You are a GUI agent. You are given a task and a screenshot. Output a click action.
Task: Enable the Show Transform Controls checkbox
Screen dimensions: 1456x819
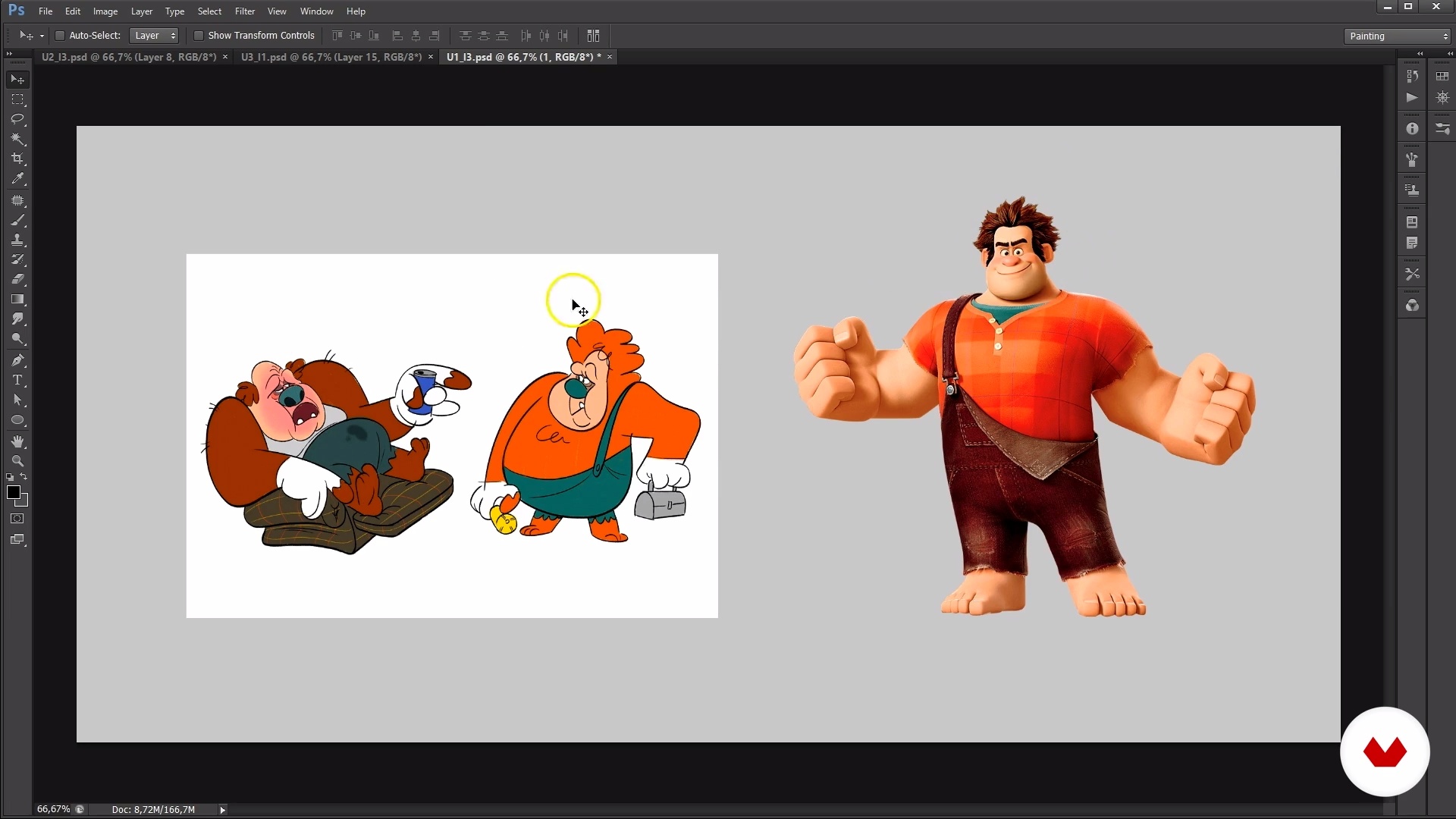click(x=199, y=36)
